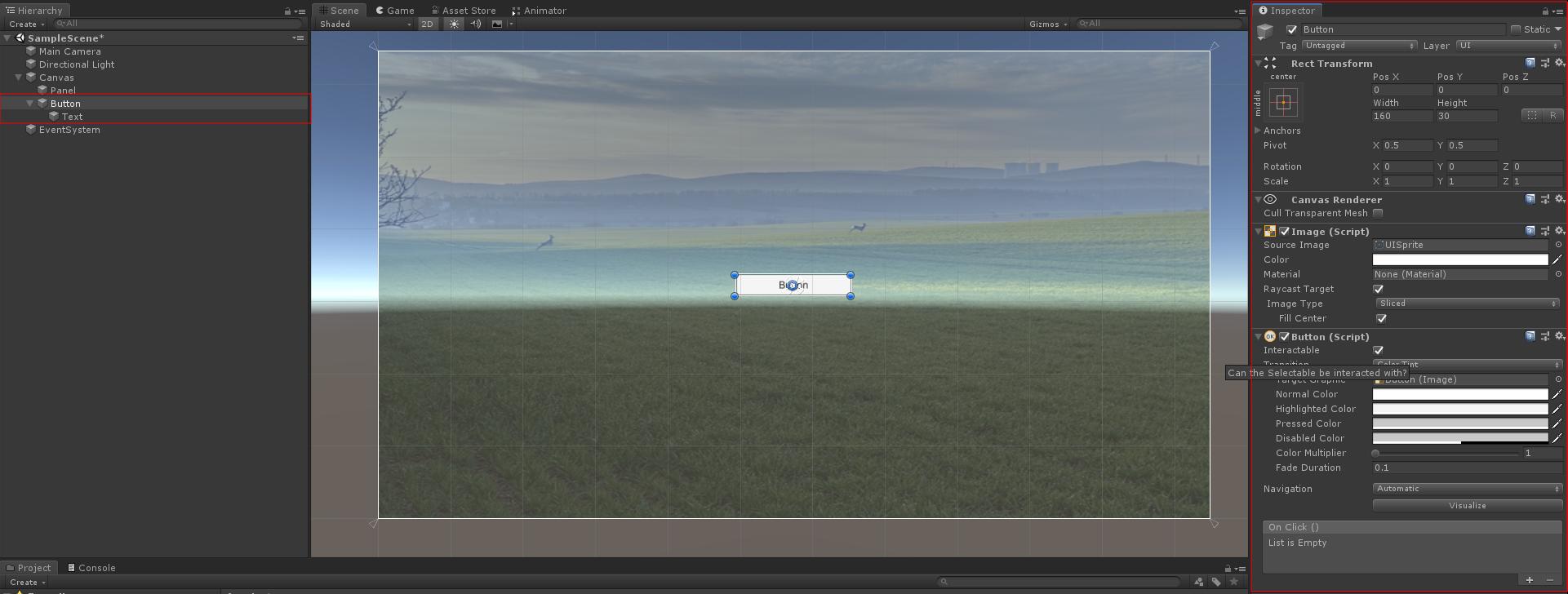Screen dimensions: 1568x594
Task: Click the Color Multiplier slider
Action: (1446, 453)
